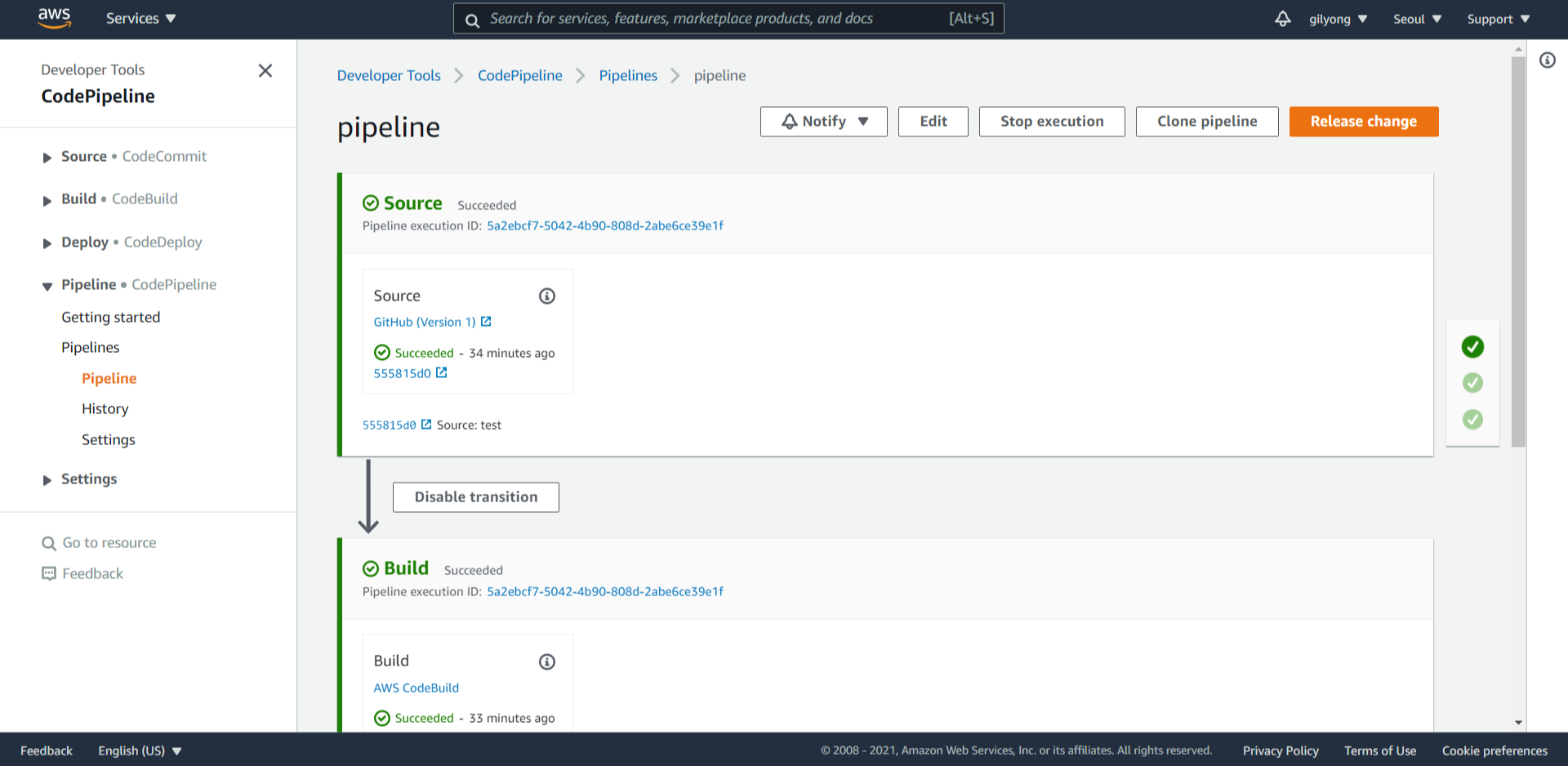Open the Terms of Use footer link

(1380, 750)
